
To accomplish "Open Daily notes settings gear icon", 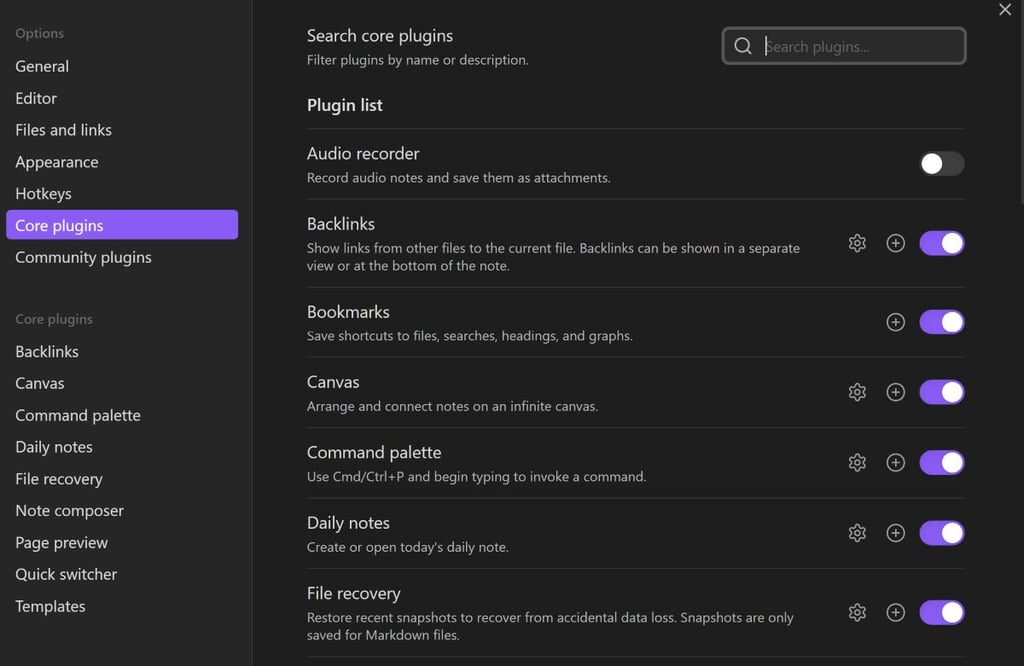I will pyautogui.click(x=857, y=533).
